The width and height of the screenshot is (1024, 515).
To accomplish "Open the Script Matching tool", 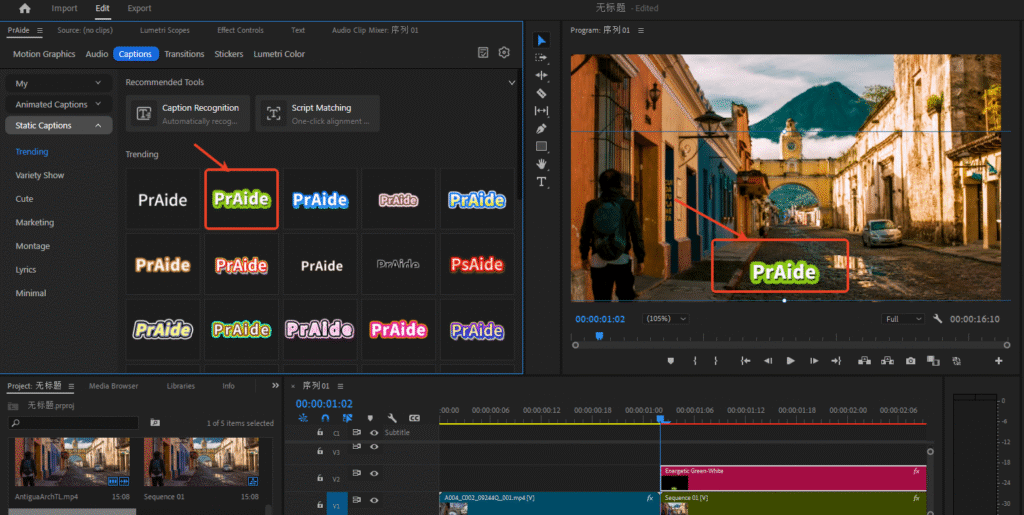I will (317, 114).
